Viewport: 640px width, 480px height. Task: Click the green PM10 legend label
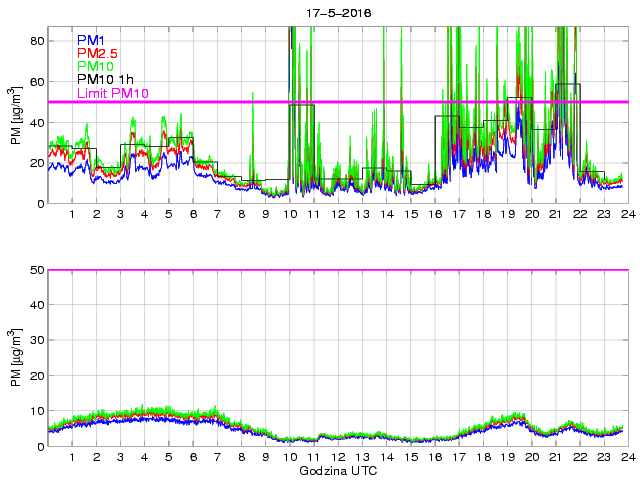96,67
